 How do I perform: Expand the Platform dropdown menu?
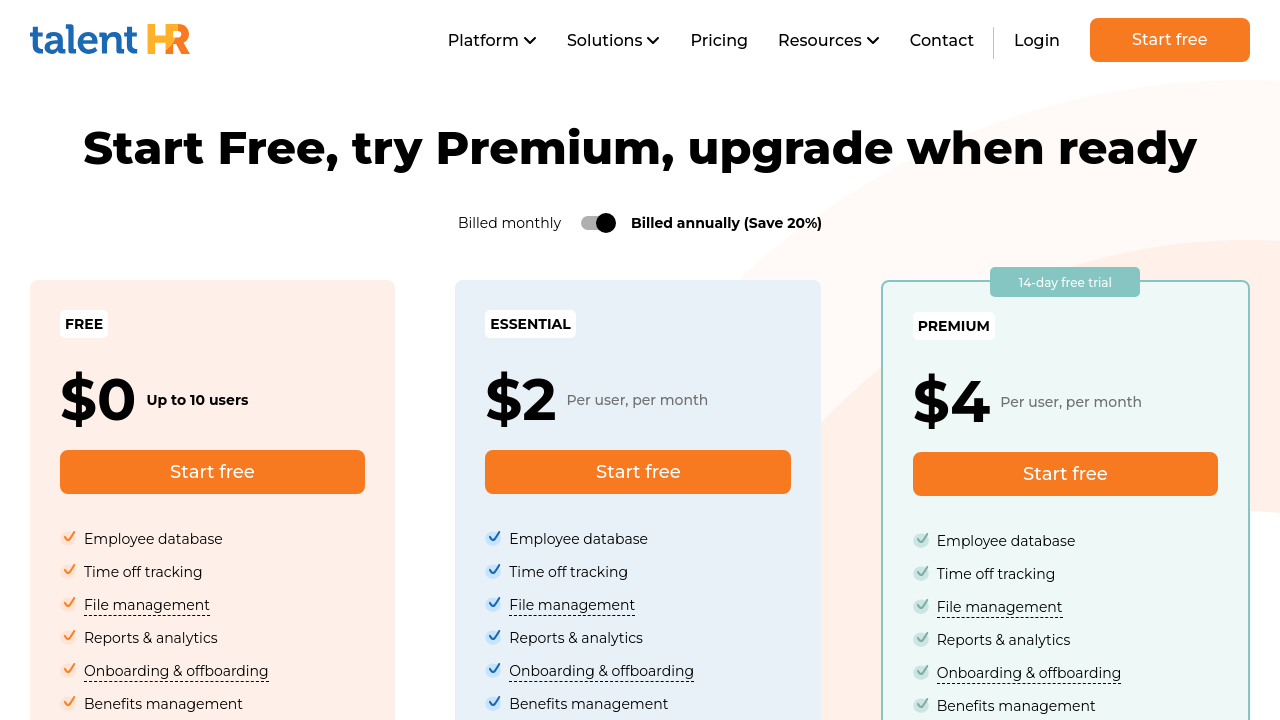pyautogui.click(x=492, y=40)
